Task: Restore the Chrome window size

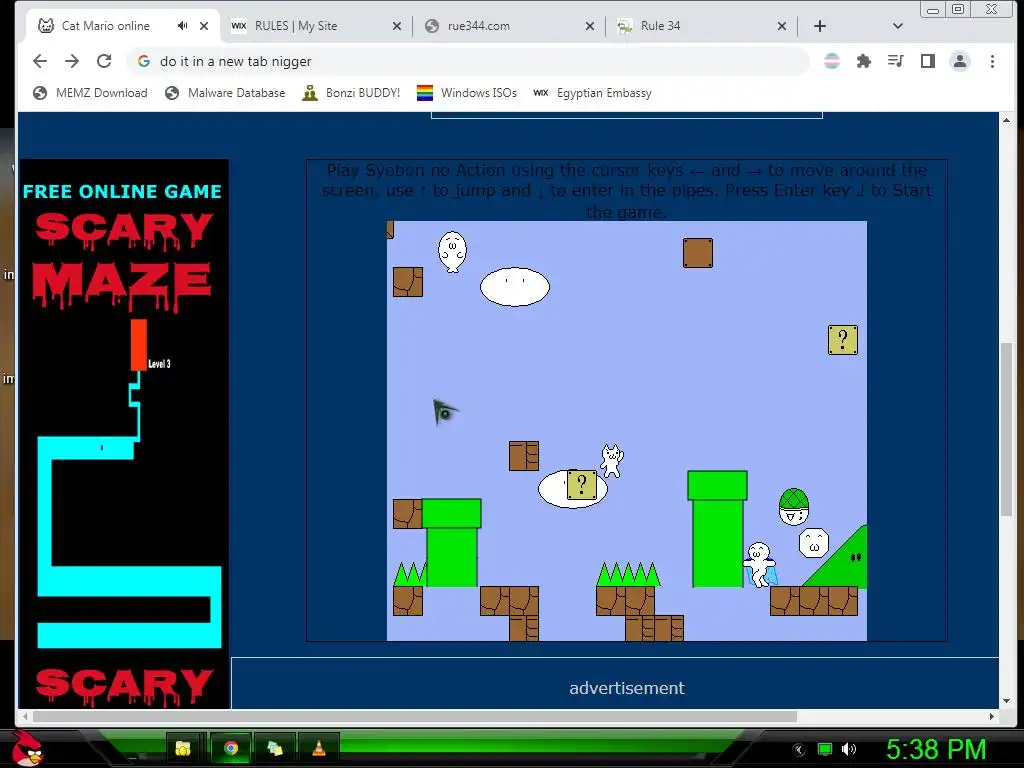Action: click(x=958, y=9)
